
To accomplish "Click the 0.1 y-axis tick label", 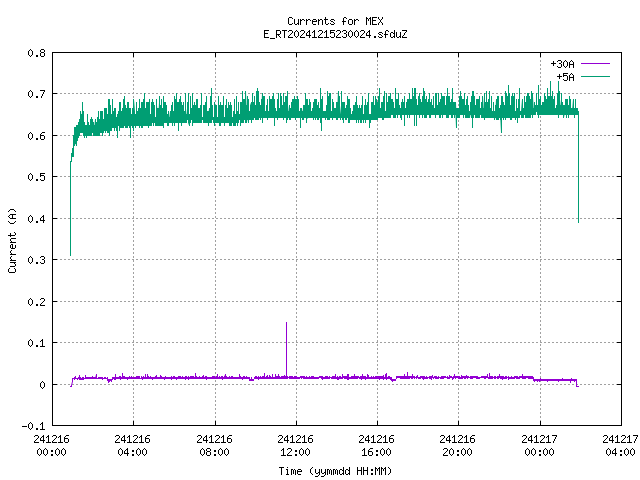I will click(x=36, y=343).
